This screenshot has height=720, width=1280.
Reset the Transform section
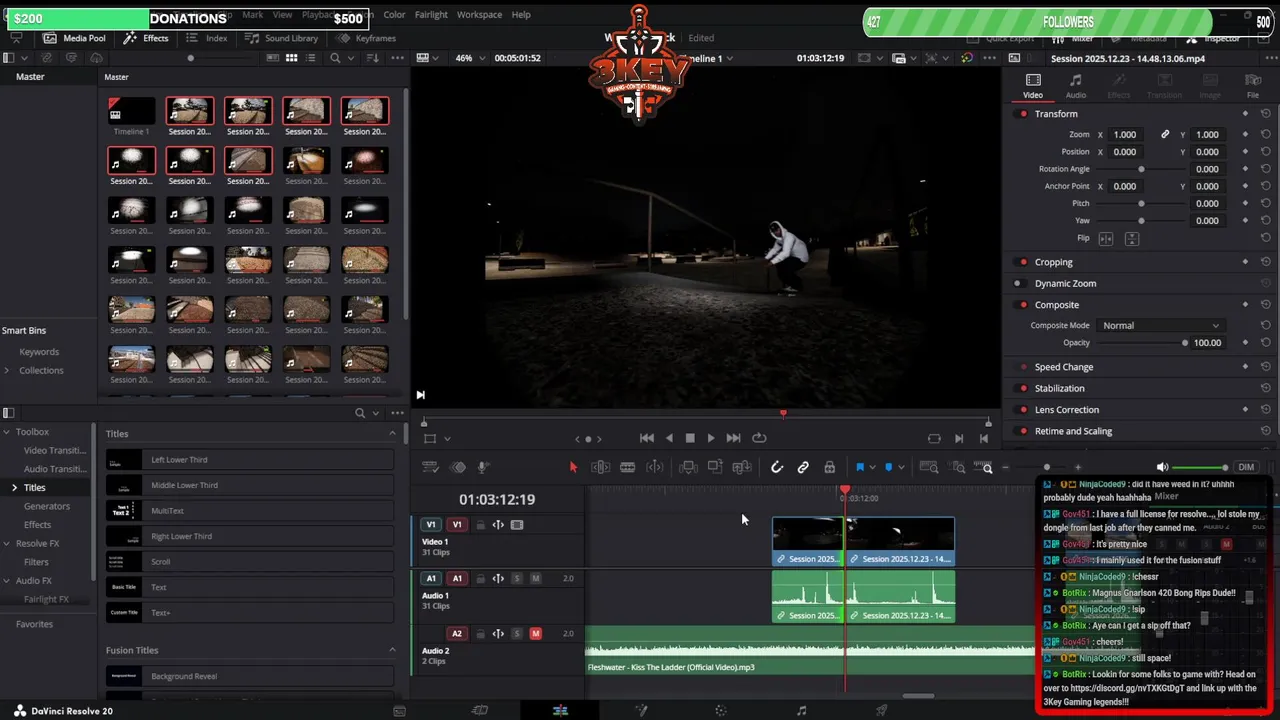coord(1266,114)
